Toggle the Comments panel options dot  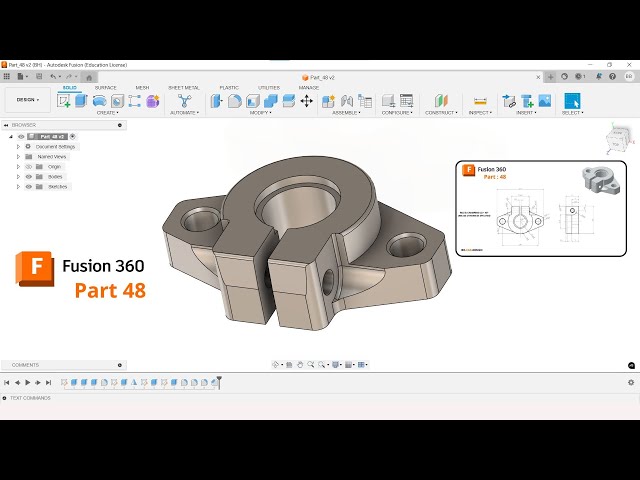point(120,365)
